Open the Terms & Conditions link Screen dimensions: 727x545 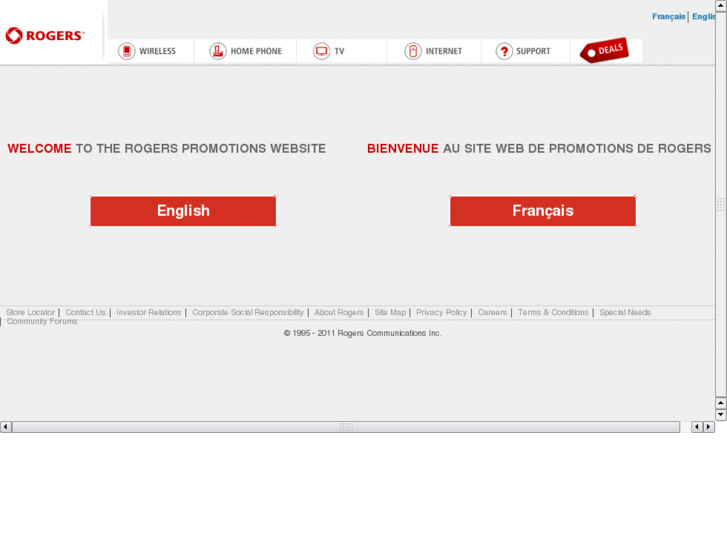coord(553,312)
